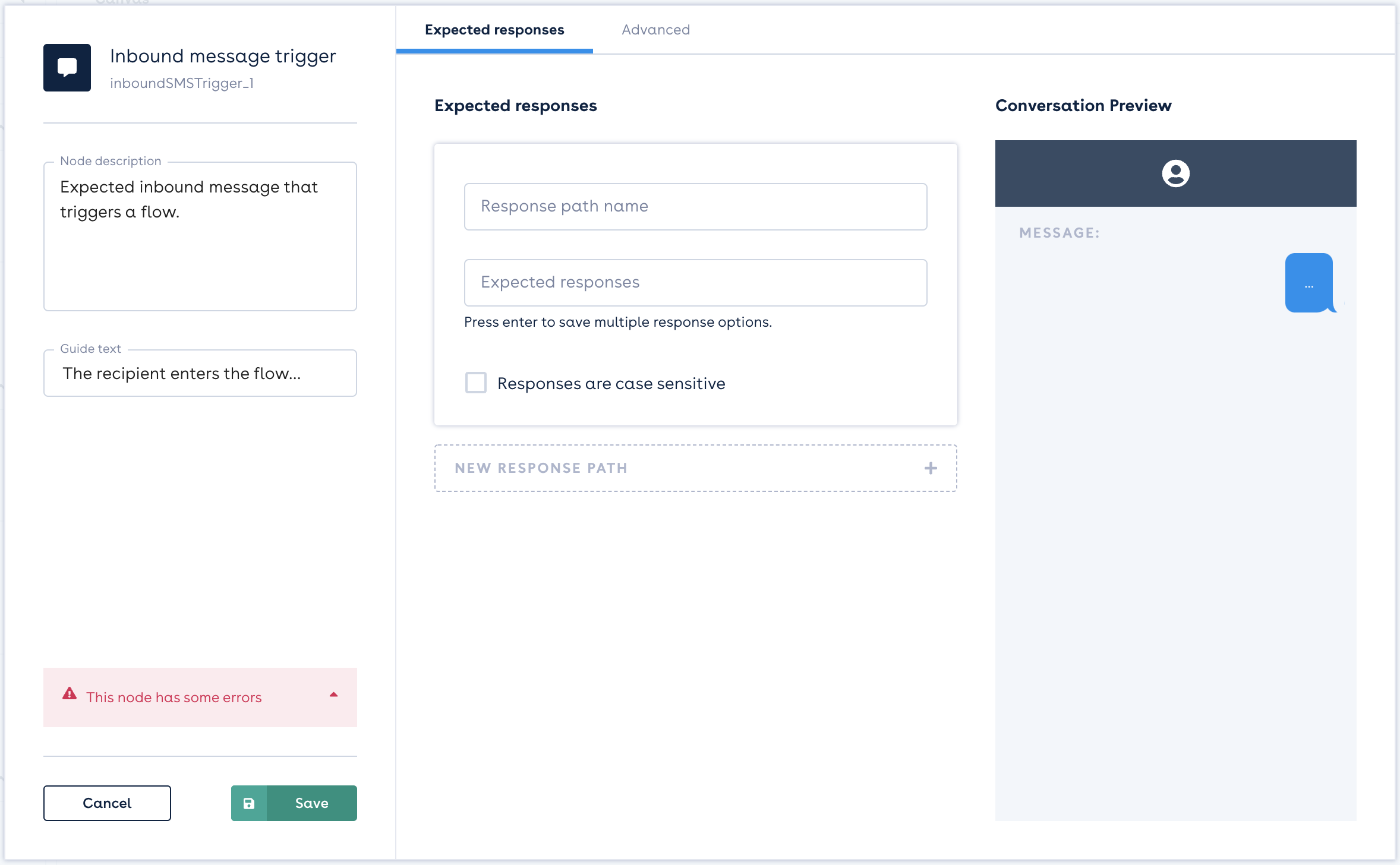Enable Responses are case sensitive checkbox
1400x865 pixels.
pos(476,383)
